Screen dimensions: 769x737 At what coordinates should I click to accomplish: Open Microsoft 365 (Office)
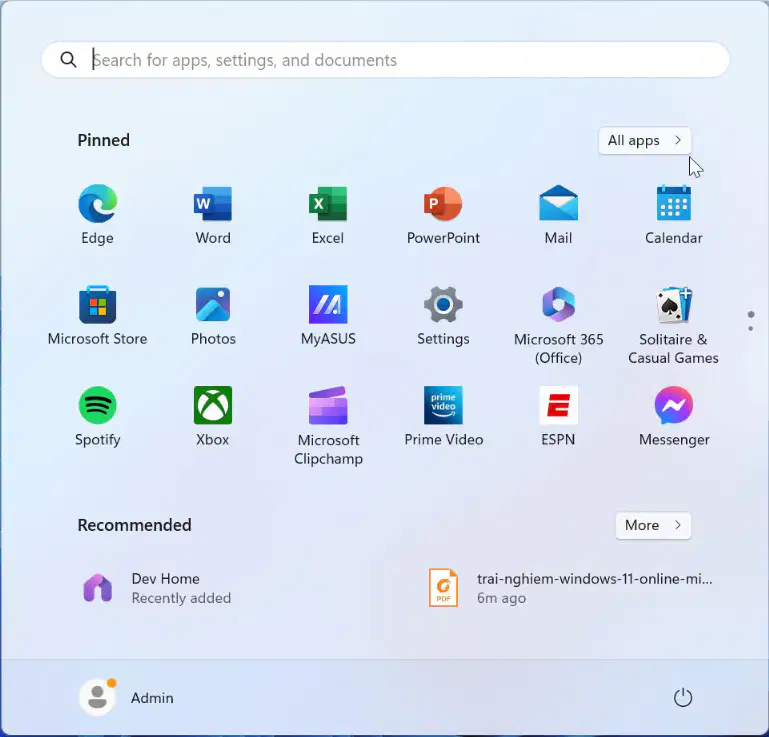click(559, 325)
